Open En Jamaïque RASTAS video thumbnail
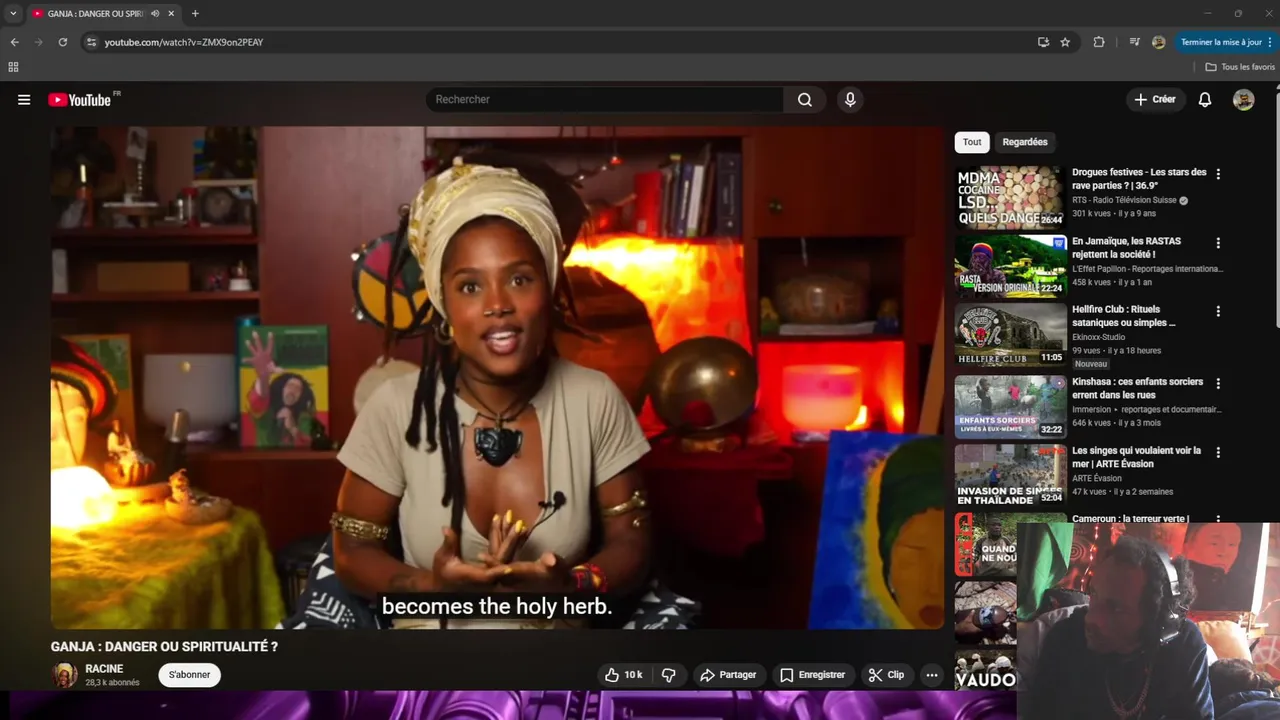The height and width of the screenshot is (720, 1280). (1010, 266)
